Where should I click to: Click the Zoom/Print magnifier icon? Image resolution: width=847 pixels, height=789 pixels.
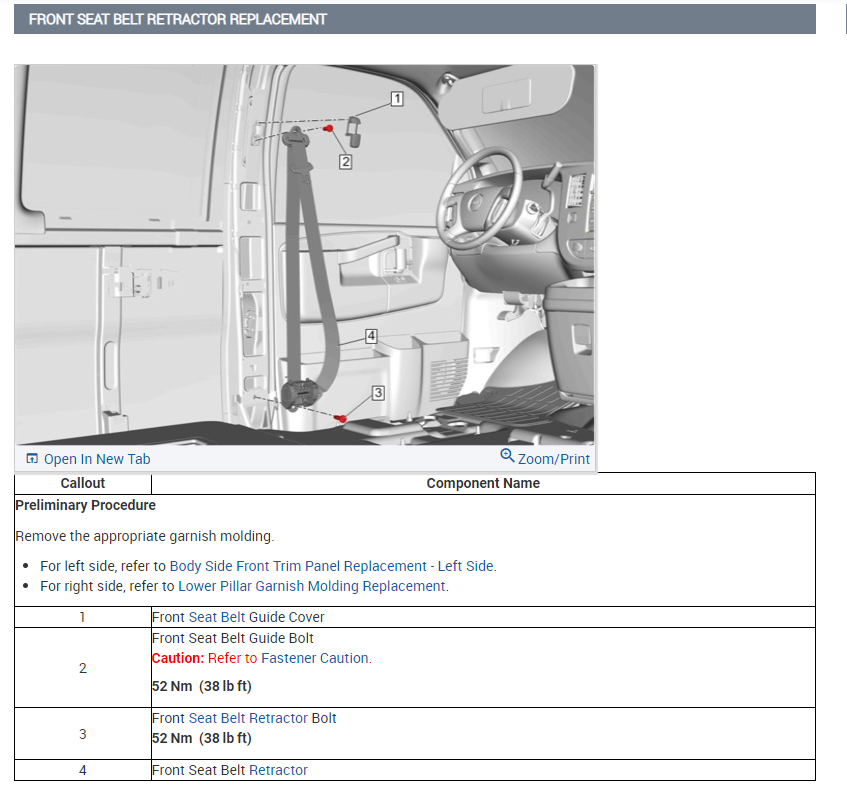tap(507, 456)
